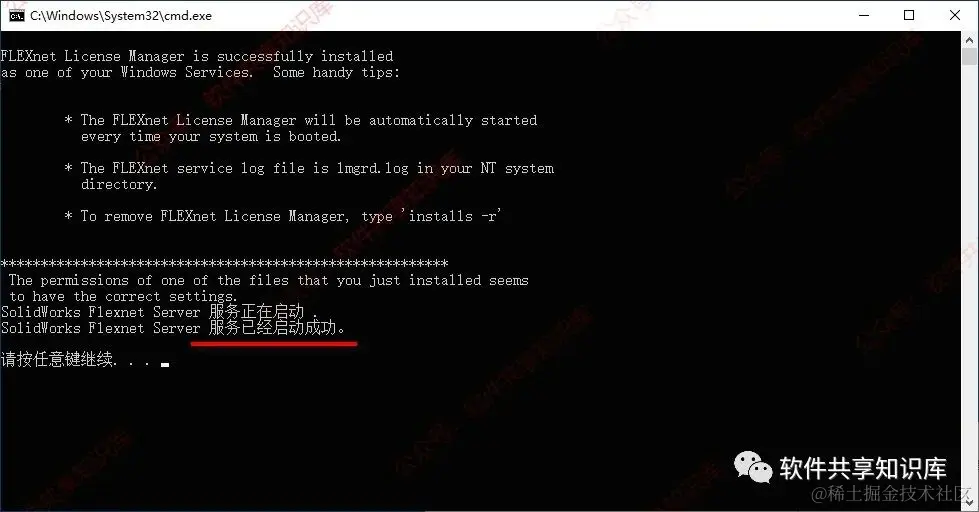Close the cmd.exe window
Viewport: 979px width, 512px height.
tap(955, 16)
